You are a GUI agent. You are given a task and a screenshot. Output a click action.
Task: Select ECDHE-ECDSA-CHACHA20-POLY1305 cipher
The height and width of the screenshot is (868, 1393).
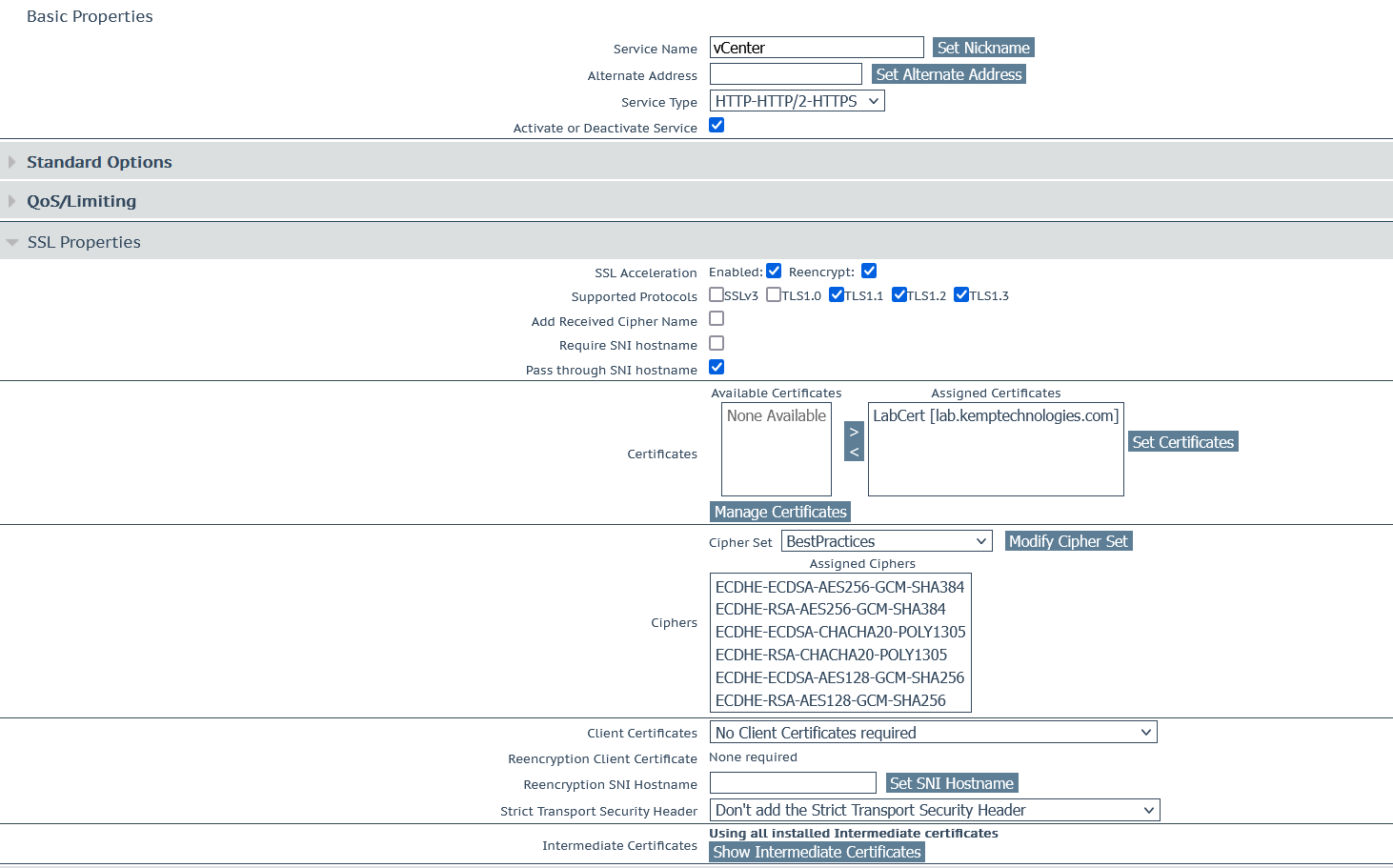click(x=839, y=633)
